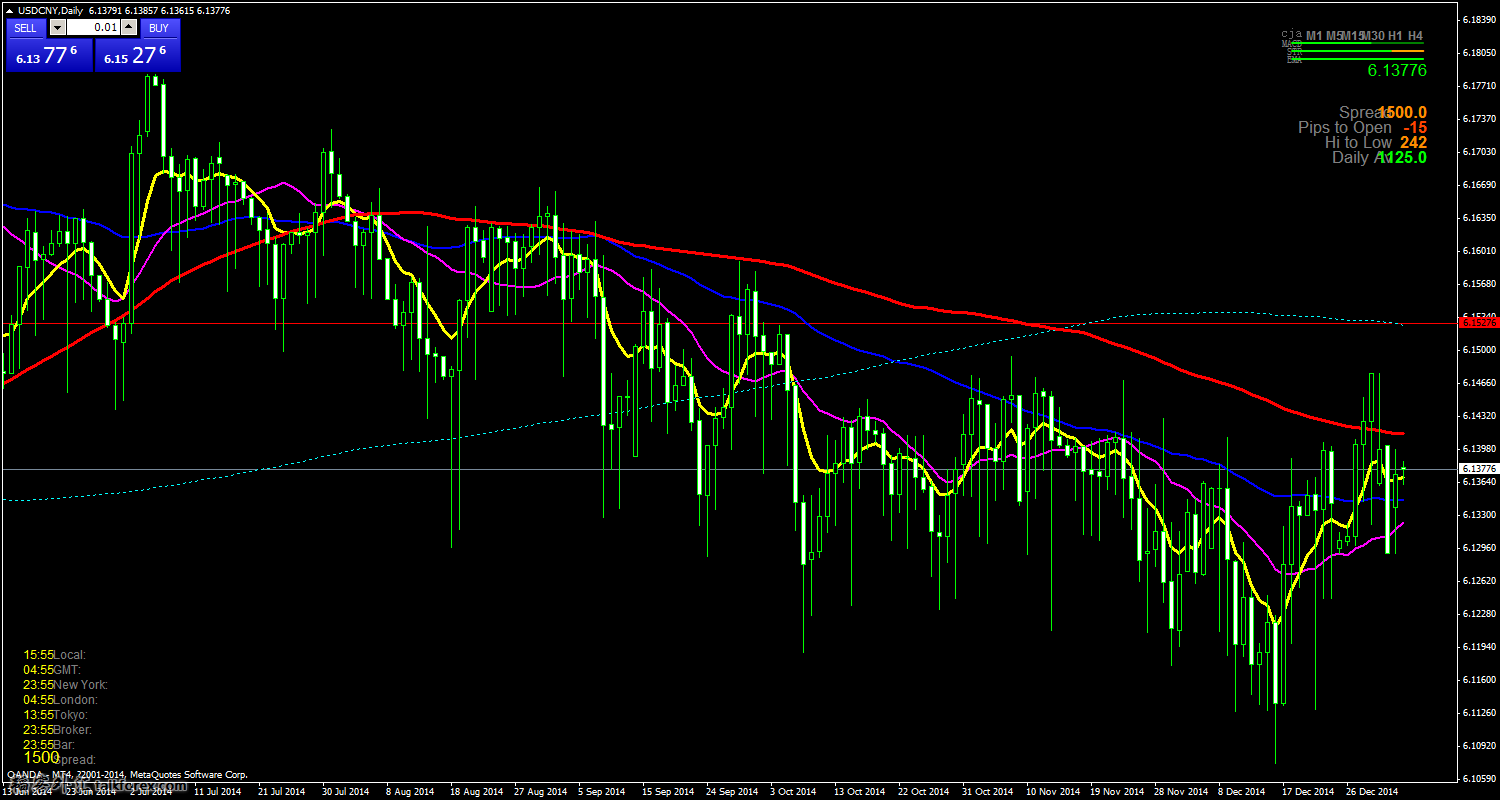Click the buy price 6.15 27 panel
This screenshot has width=1500, height=800.
click(x=138, y=56)
